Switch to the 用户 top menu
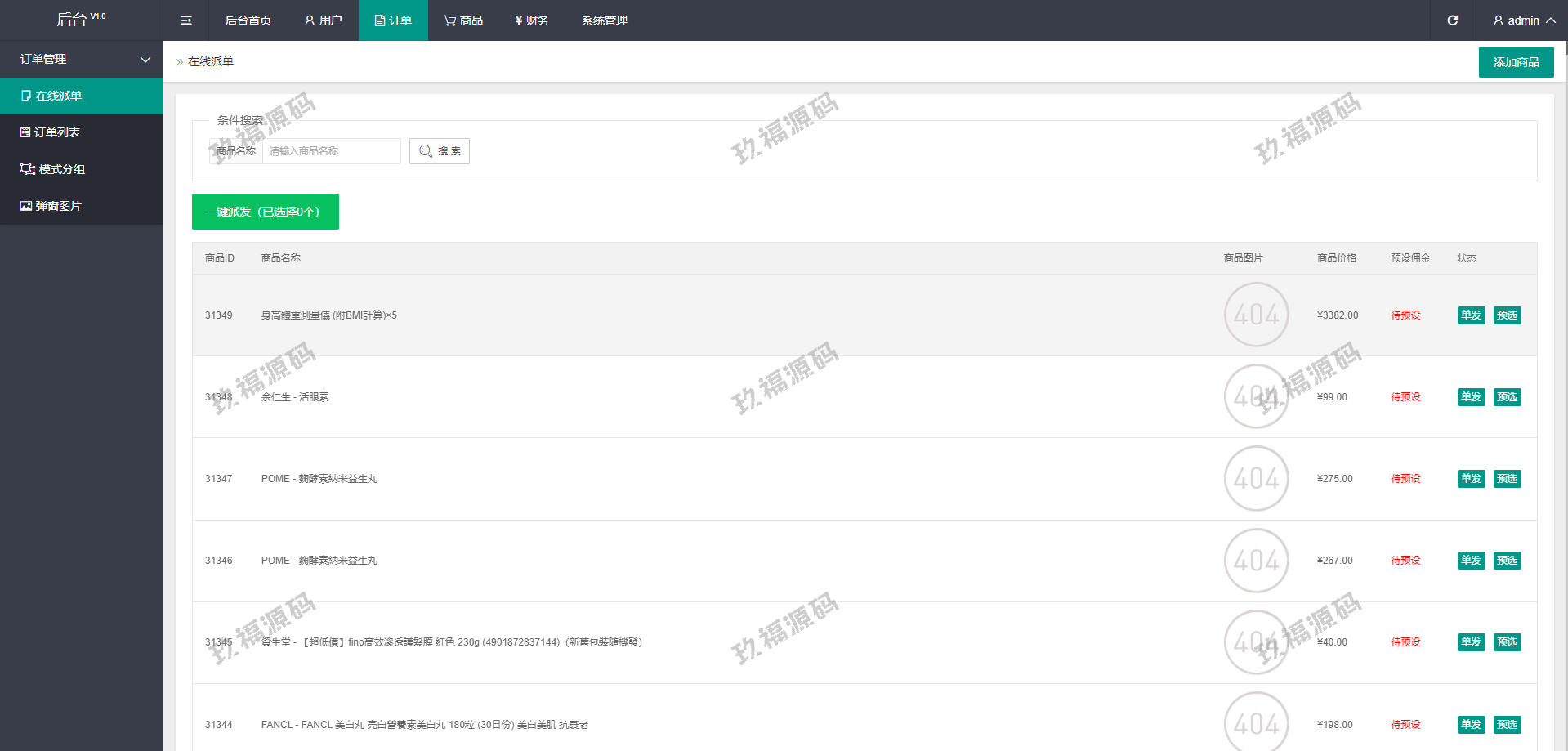The height and width of the screenshot is (751, 1568). coord(323,20)
